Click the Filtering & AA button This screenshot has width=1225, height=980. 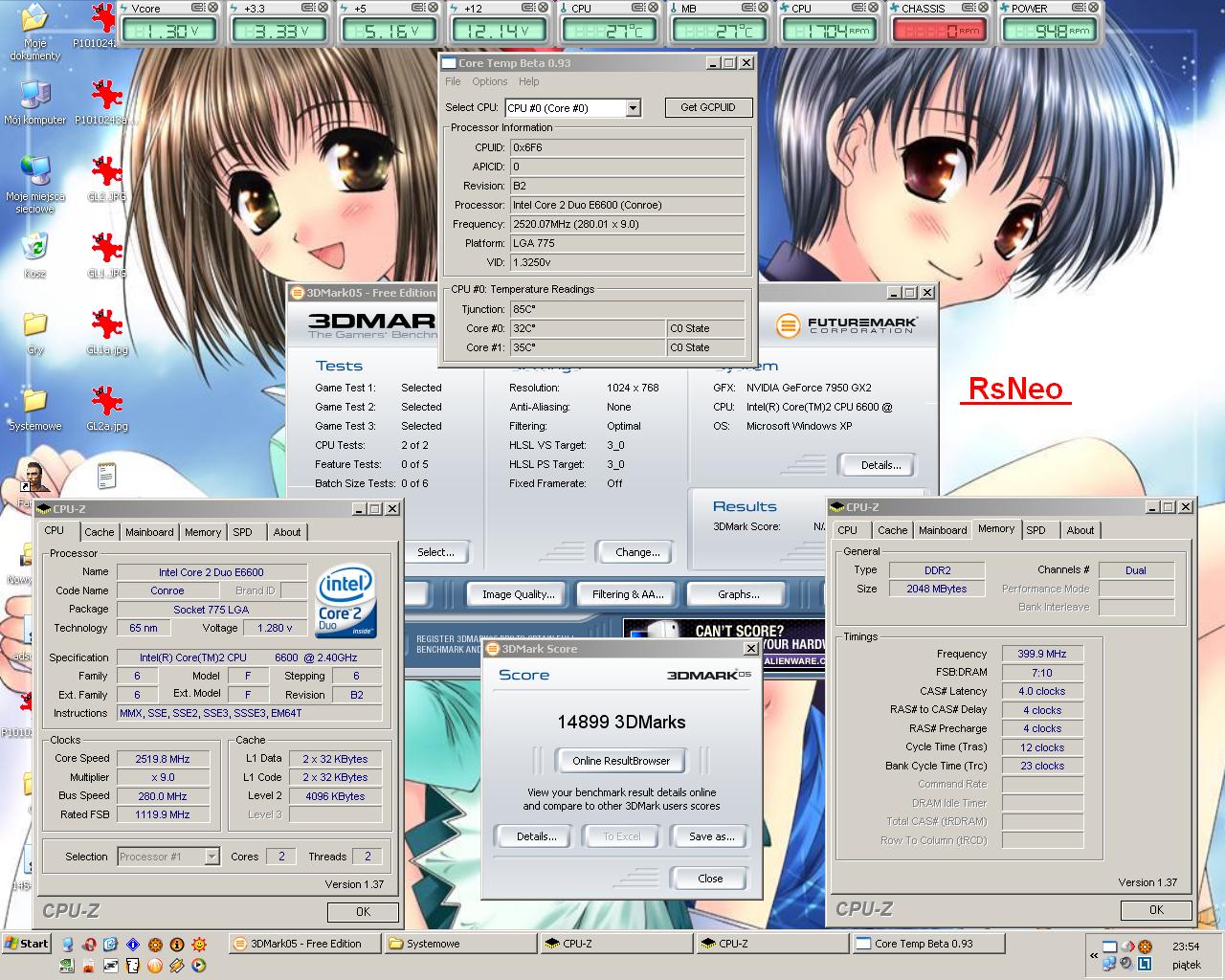click(627, 594)
